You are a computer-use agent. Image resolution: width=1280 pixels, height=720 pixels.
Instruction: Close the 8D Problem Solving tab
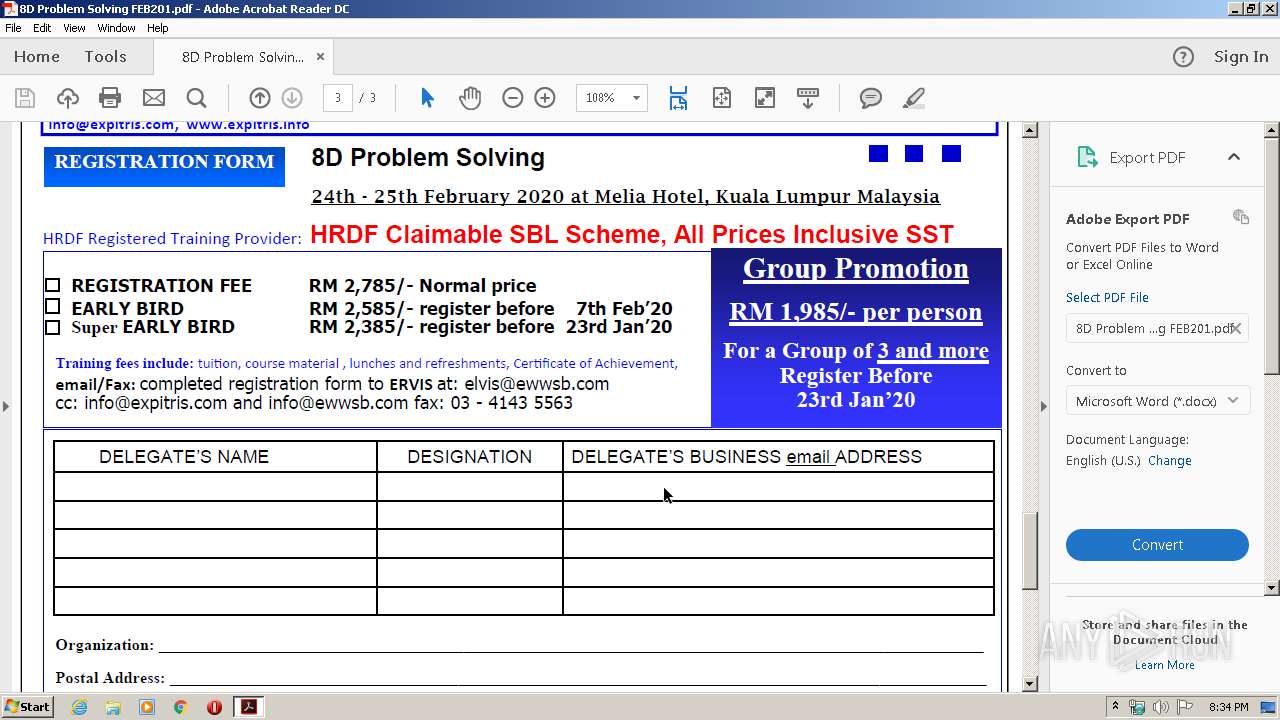click(320, 57)
